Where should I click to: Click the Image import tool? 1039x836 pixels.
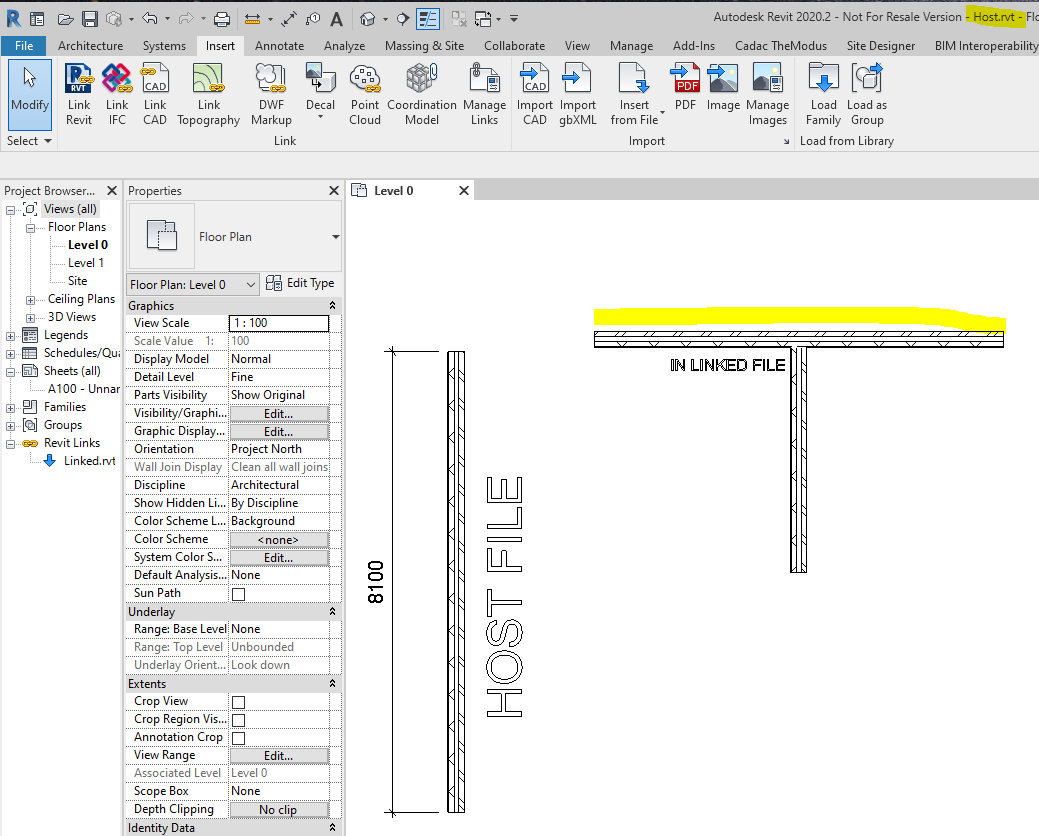(x=723, y=86)
